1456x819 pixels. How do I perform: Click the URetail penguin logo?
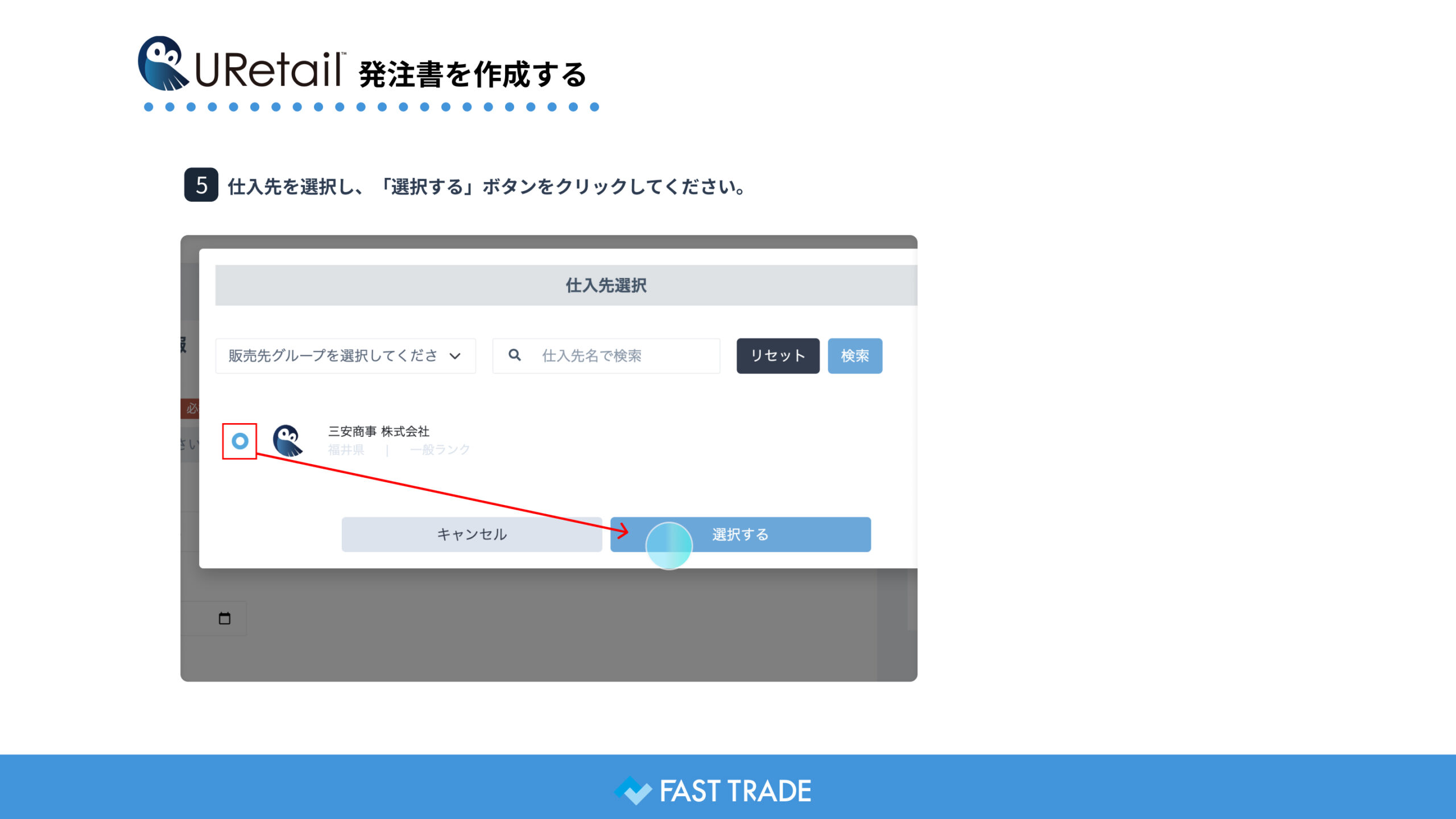(x=163, y=64)
